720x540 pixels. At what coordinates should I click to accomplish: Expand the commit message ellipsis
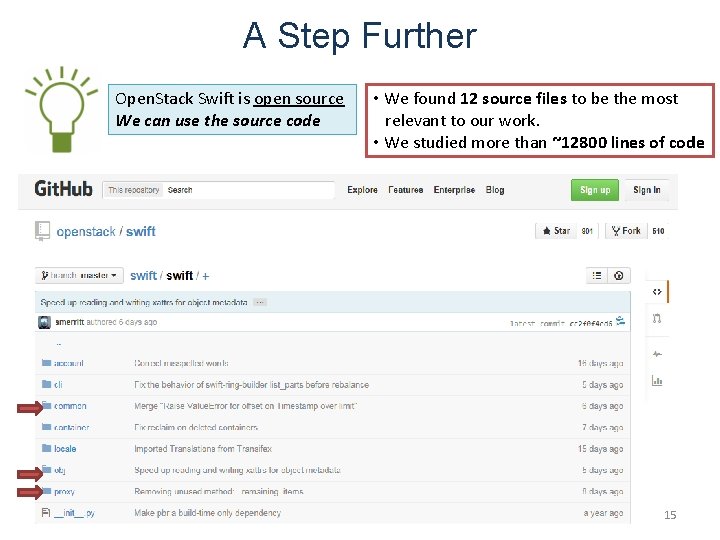coord(260,303)
